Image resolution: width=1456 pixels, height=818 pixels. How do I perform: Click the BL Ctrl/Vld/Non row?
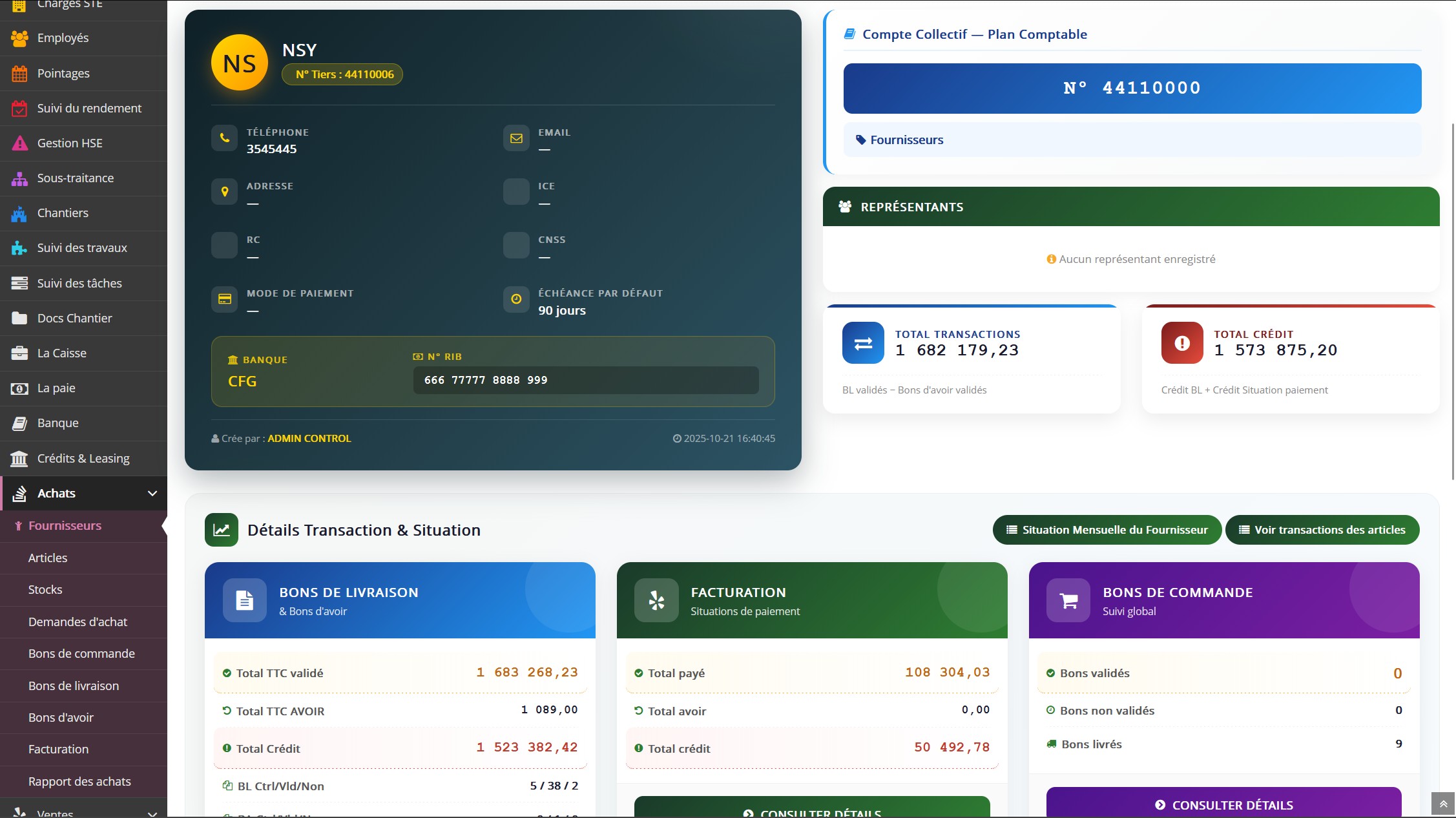click(x=400, y=786)
